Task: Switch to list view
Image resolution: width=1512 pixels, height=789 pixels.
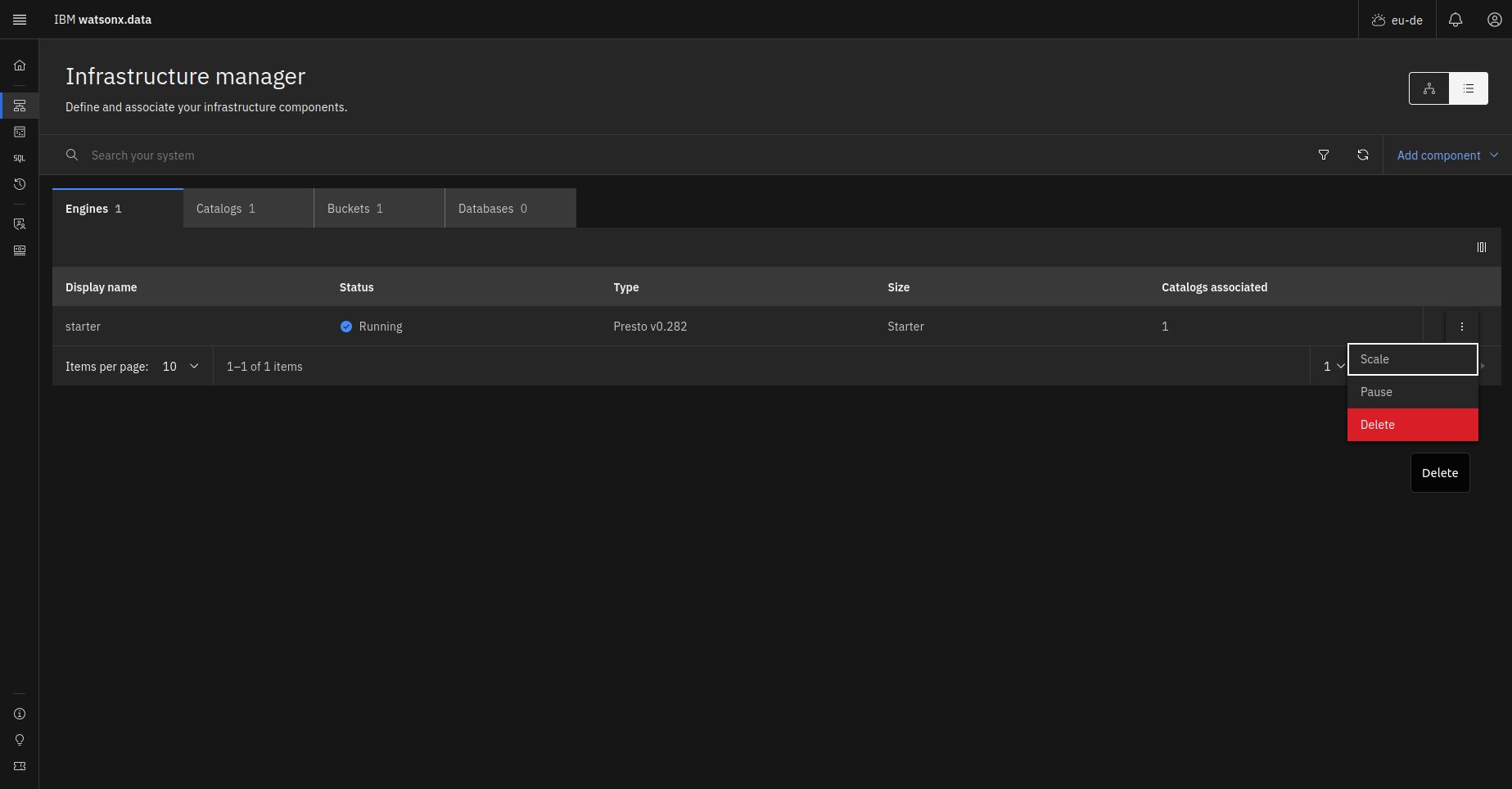Action: 1469,88
